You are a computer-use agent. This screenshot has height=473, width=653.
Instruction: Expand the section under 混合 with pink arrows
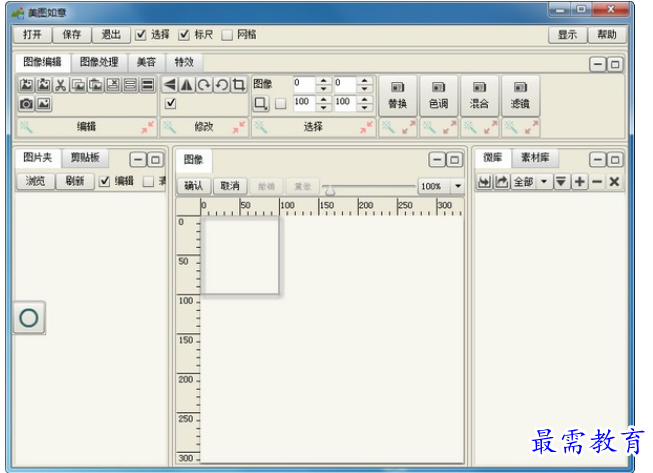pos(490,127)
